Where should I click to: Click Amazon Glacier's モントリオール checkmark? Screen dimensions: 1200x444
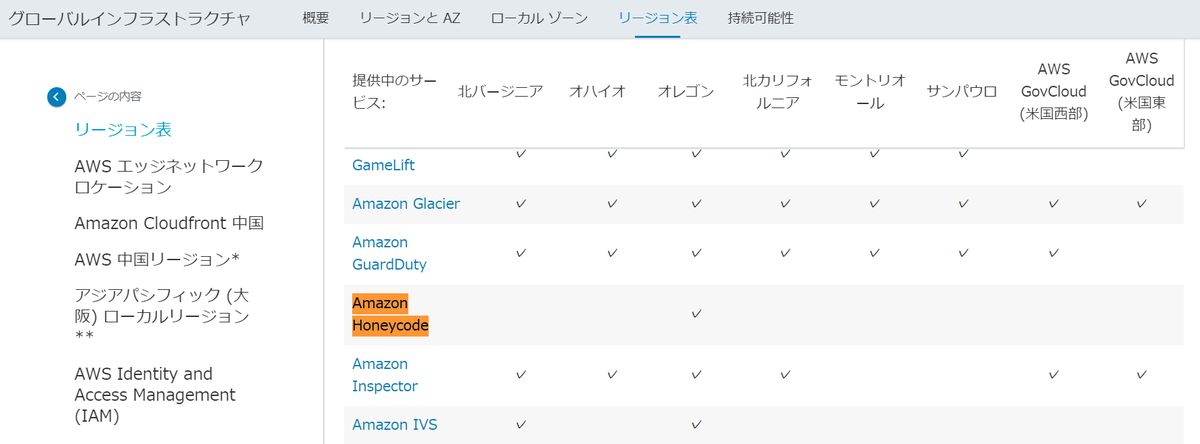point(874,203)
